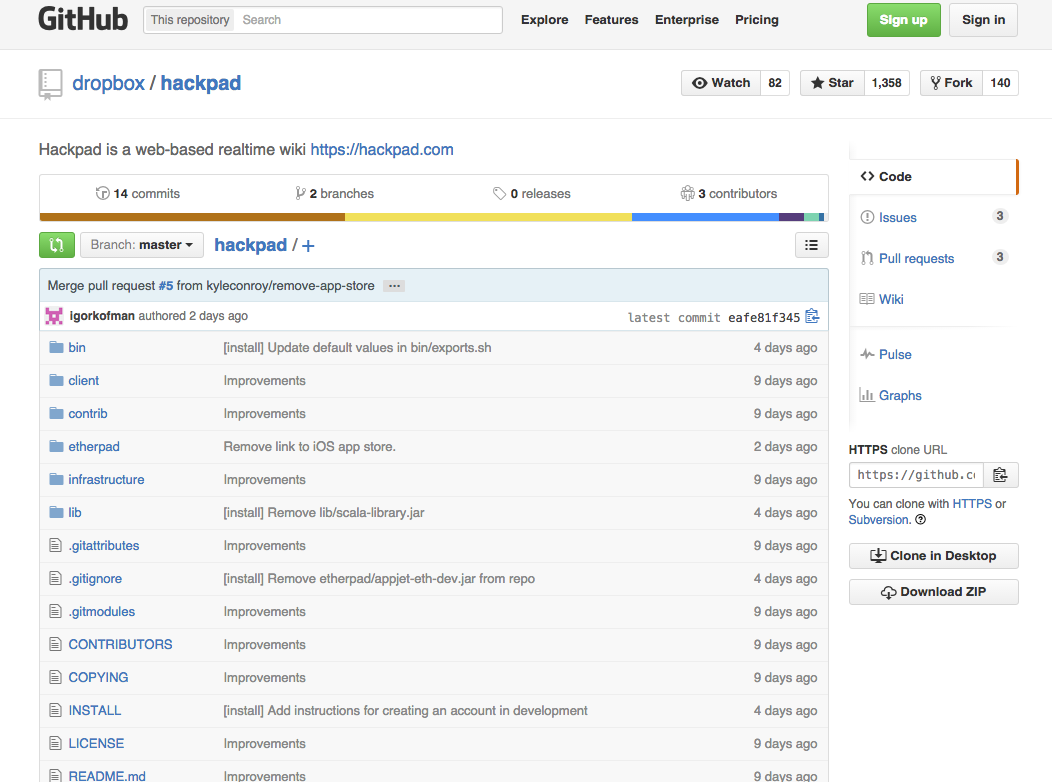This screenshot has height=782, width=1052.
Task: Click the .gitignore file icon
Action: pyautogui.click(x=56, y=578)
